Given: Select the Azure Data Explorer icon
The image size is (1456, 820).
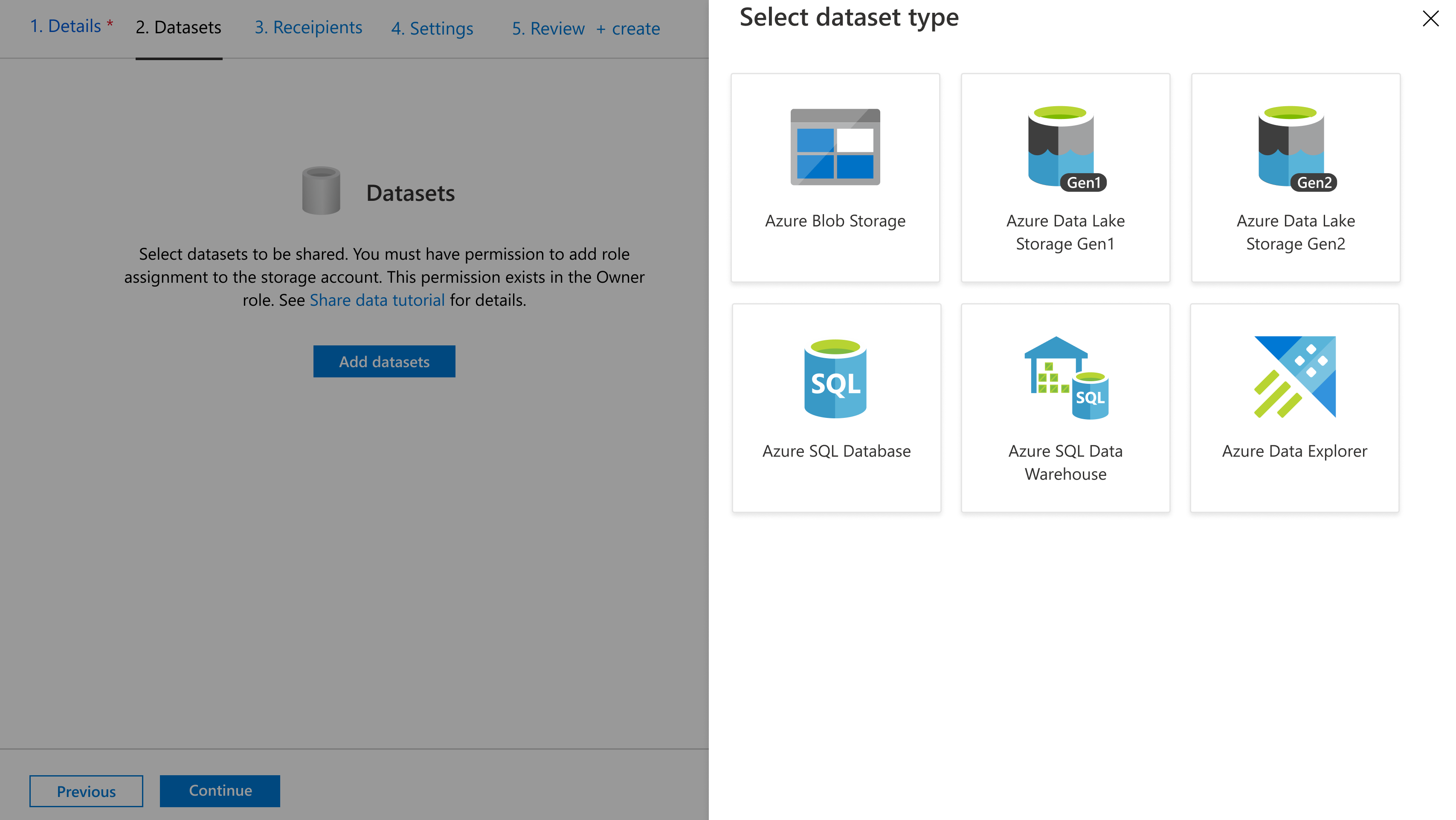Looking at the screenshot, I should (x=1294, y=377).
